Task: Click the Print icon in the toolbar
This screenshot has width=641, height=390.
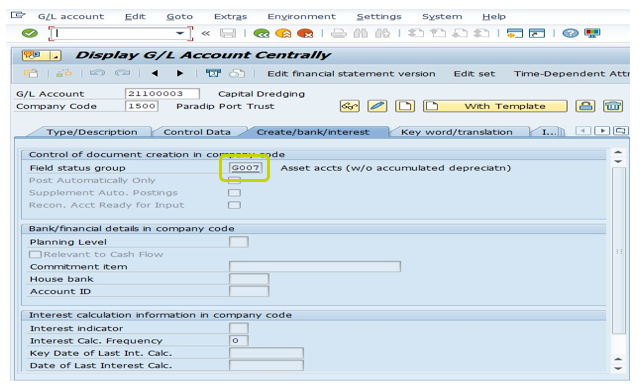Action: point(338,33)
